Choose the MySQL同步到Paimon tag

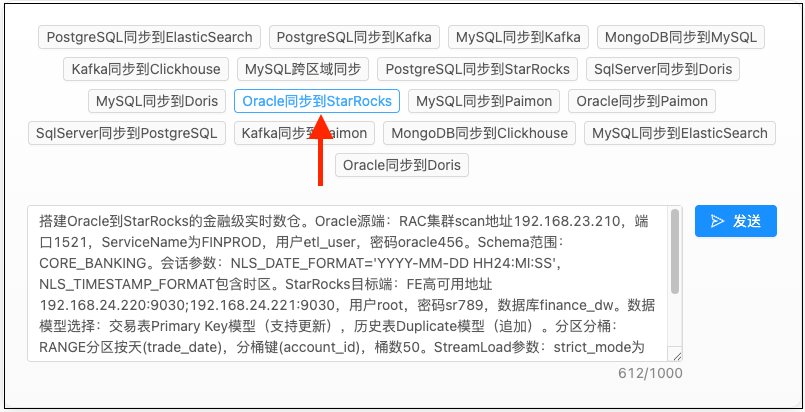[484, 101]
